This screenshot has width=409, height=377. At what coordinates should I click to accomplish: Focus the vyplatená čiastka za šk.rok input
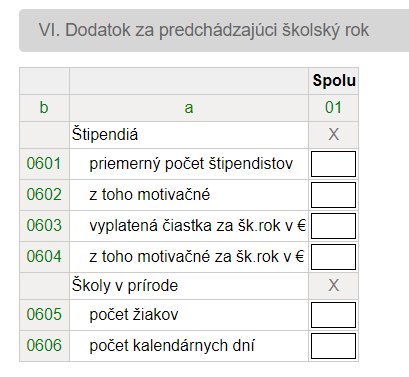(333, 226)
